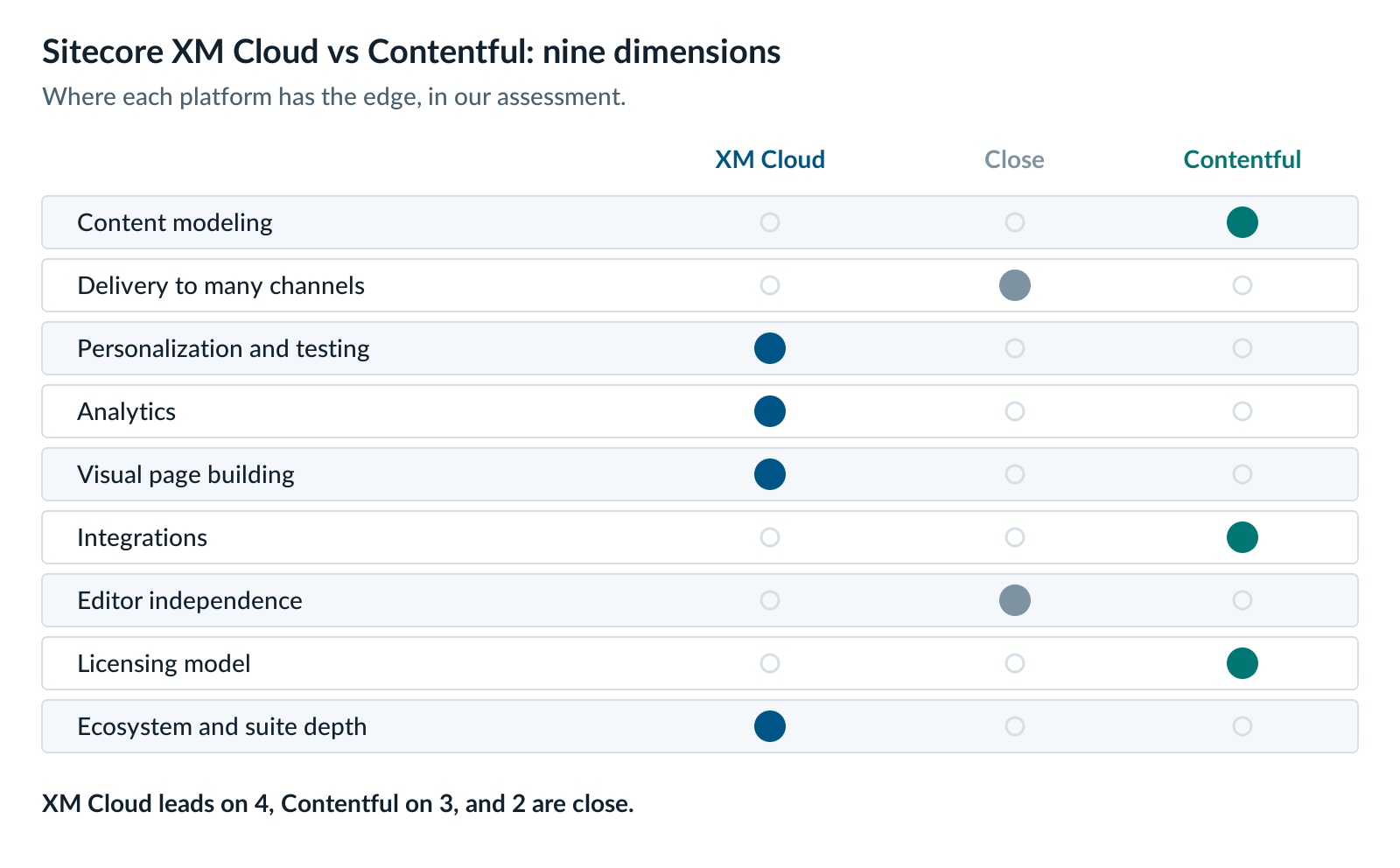
Task: Select XM Cloud circle in Integrations row
Action: coord(770,537)
